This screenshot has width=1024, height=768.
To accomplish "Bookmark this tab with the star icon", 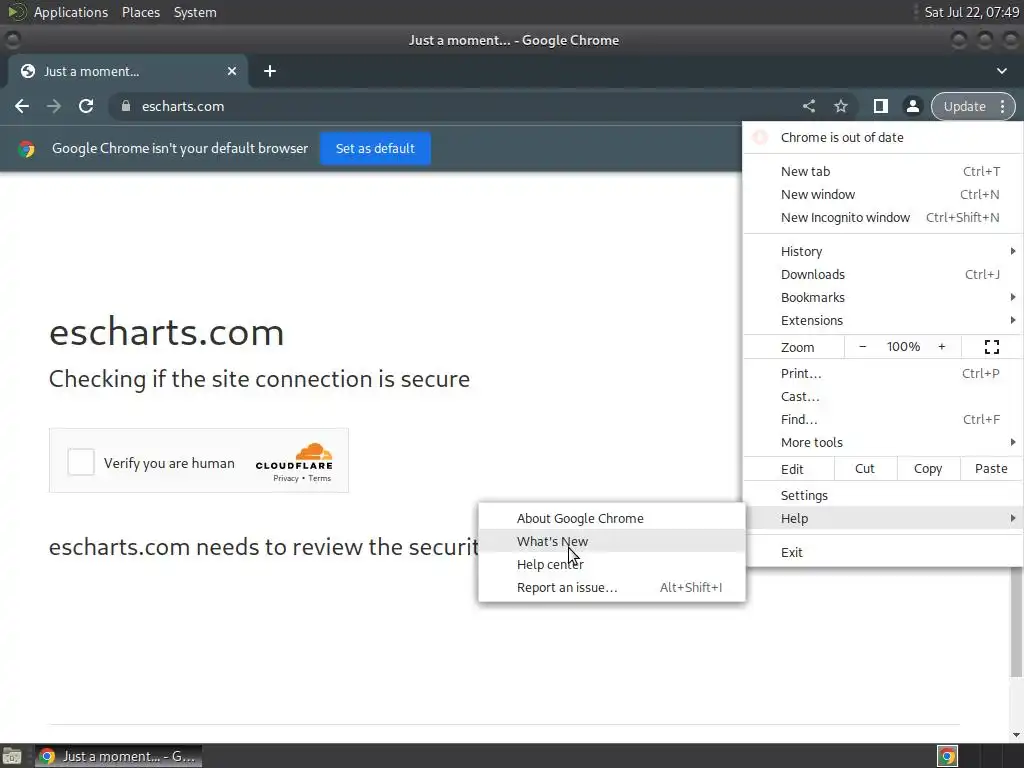I will 841,106.
